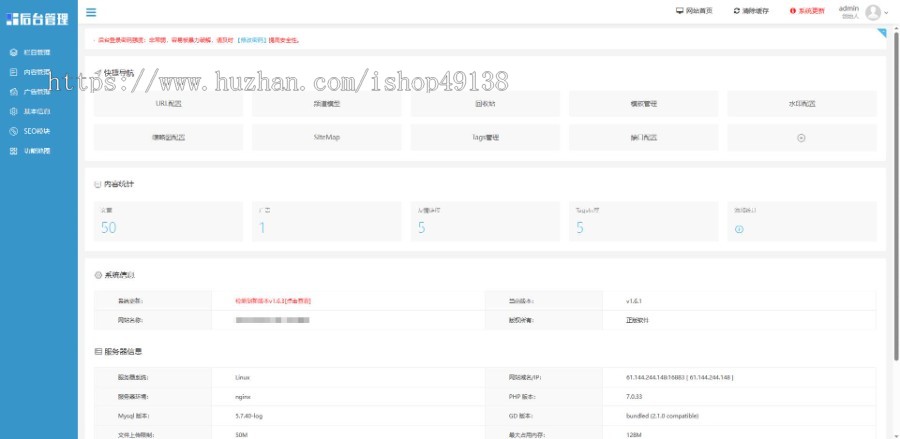Open the 频道模型 quick navigation card
The height and width of the screenshot is (439, 900).
point(327,104)
